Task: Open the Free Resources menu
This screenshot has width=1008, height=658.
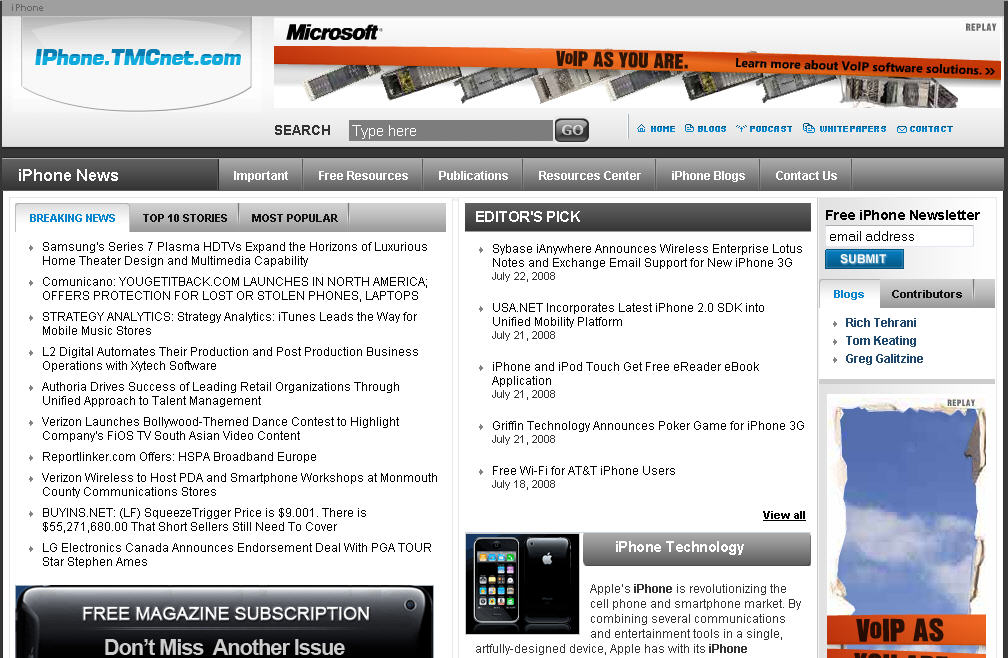Action: pos(363,176)
